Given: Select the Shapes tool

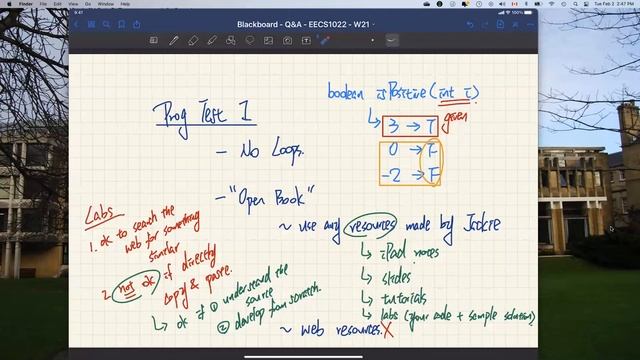Looking at the screenshot, I should click(231, 40).
